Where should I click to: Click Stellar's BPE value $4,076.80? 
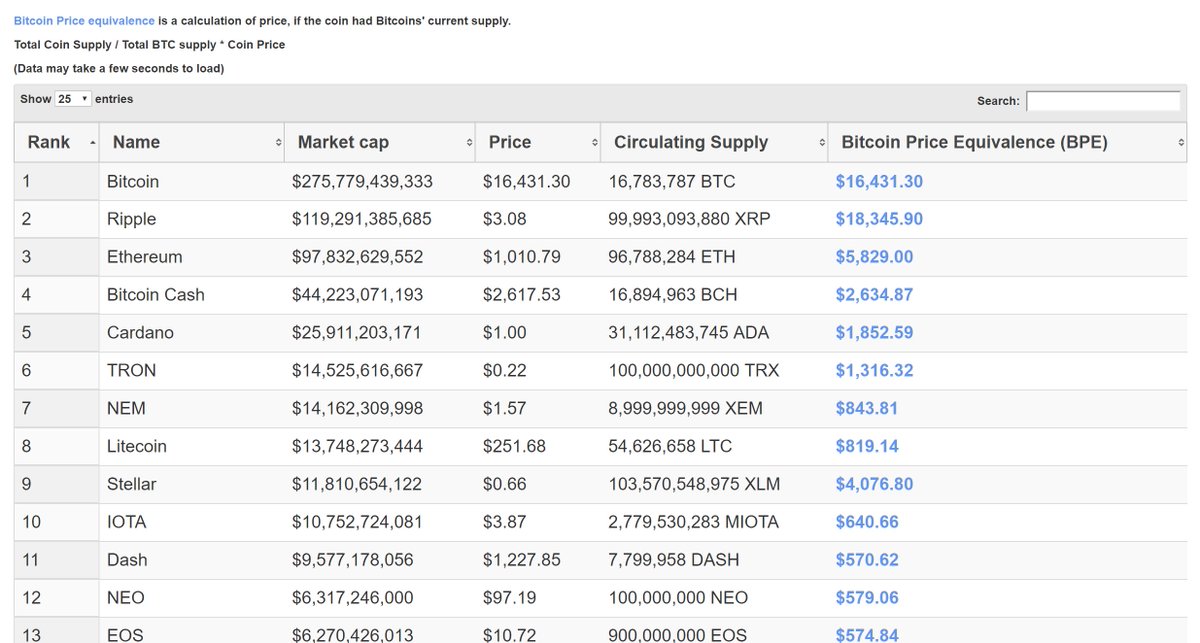874,484
